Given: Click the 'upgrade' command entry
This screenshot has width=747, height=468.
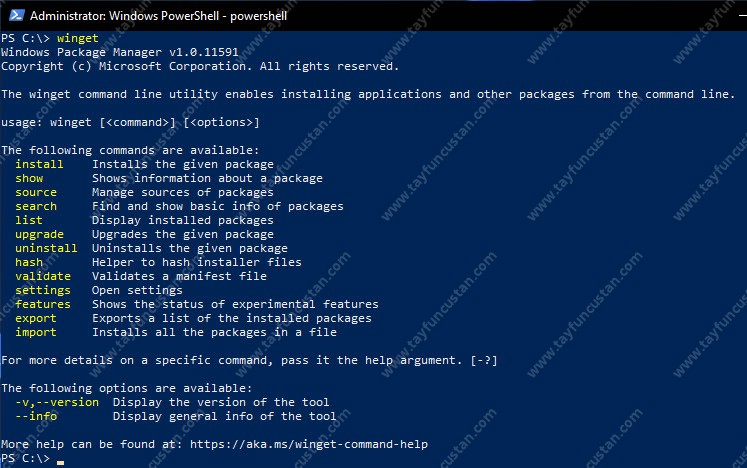Looking at the screenshot, I should (x=39, y=234).
